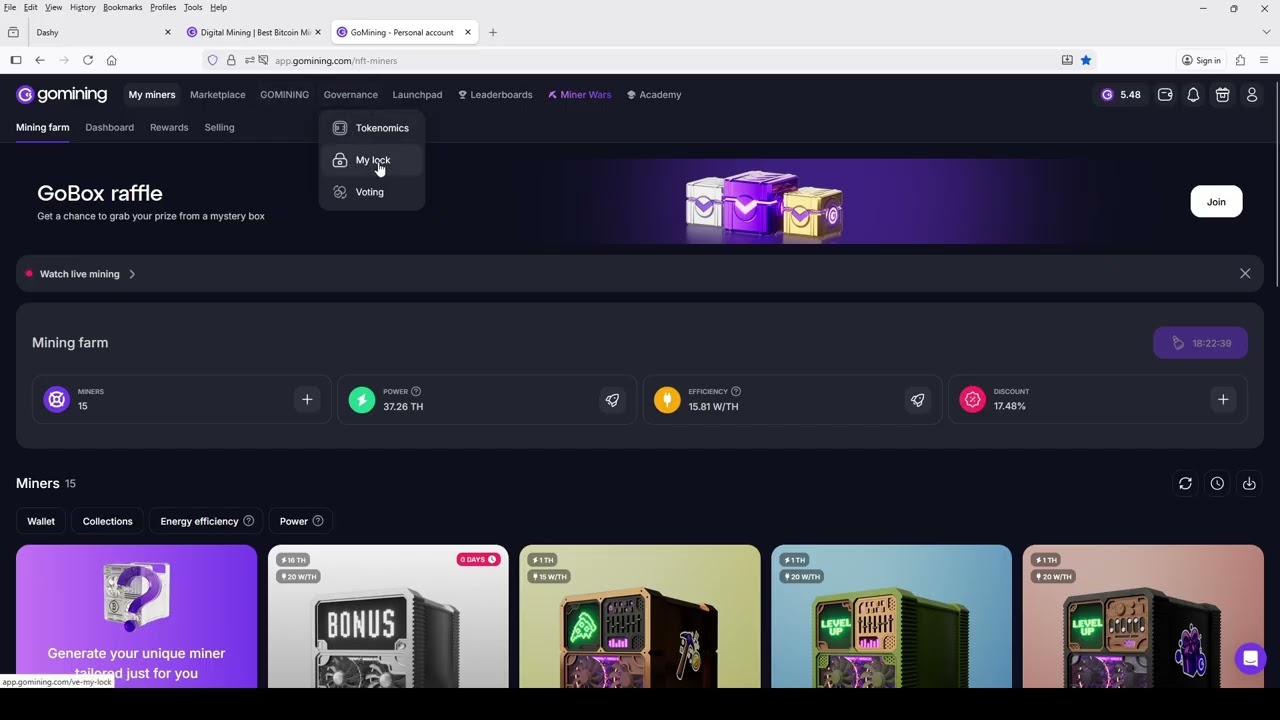1280x720 pixels.
Task: Open browser History menu
Action: 83,7
